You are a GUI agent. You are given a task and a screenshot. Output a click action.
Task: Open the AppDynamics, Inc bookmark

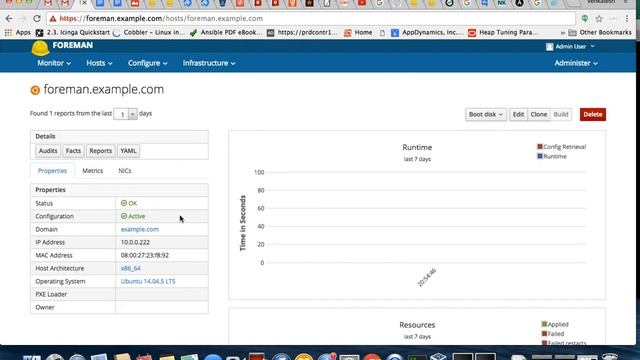coord(427,33)
